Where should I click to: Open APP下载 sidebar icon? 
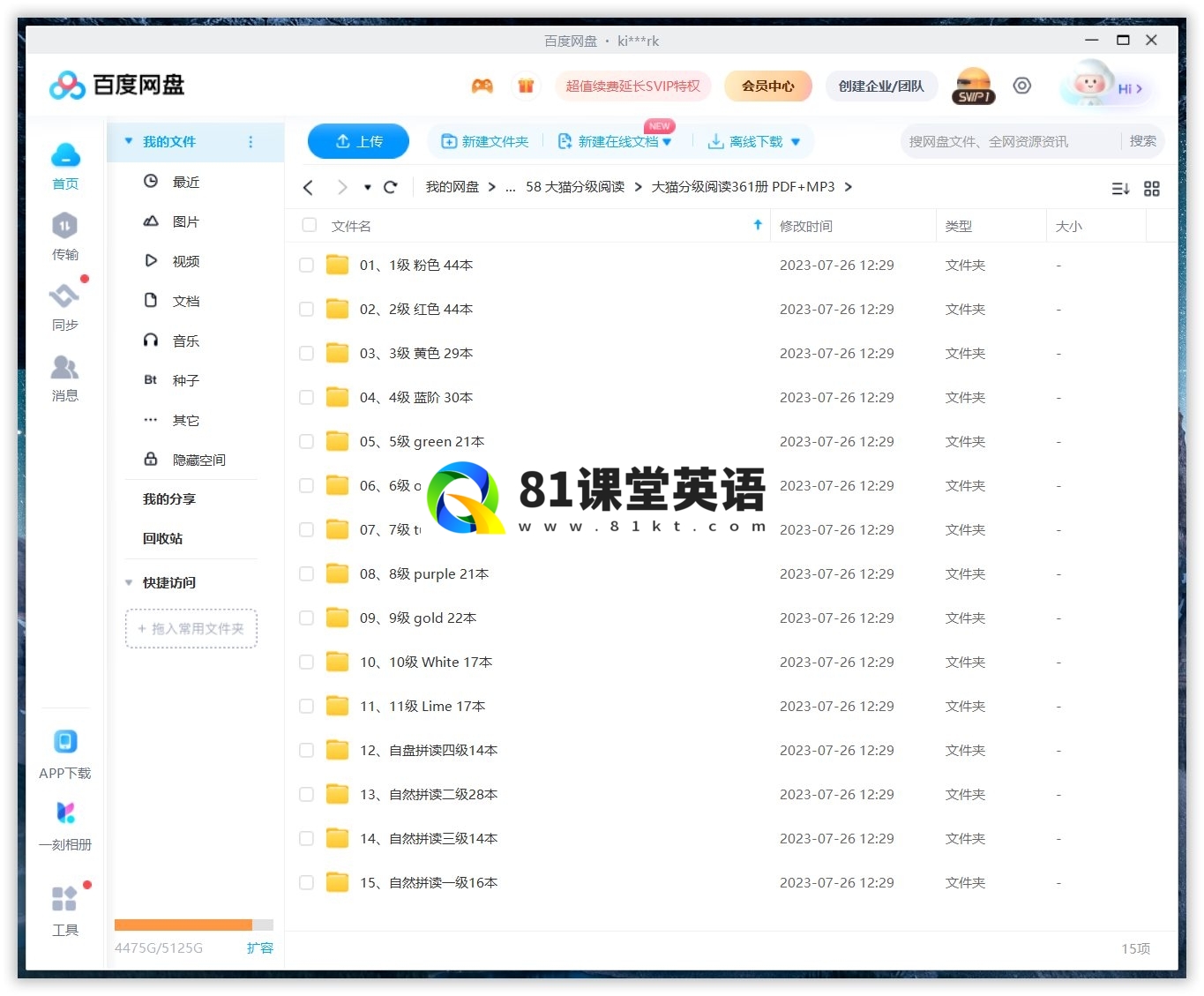[65, 754]
